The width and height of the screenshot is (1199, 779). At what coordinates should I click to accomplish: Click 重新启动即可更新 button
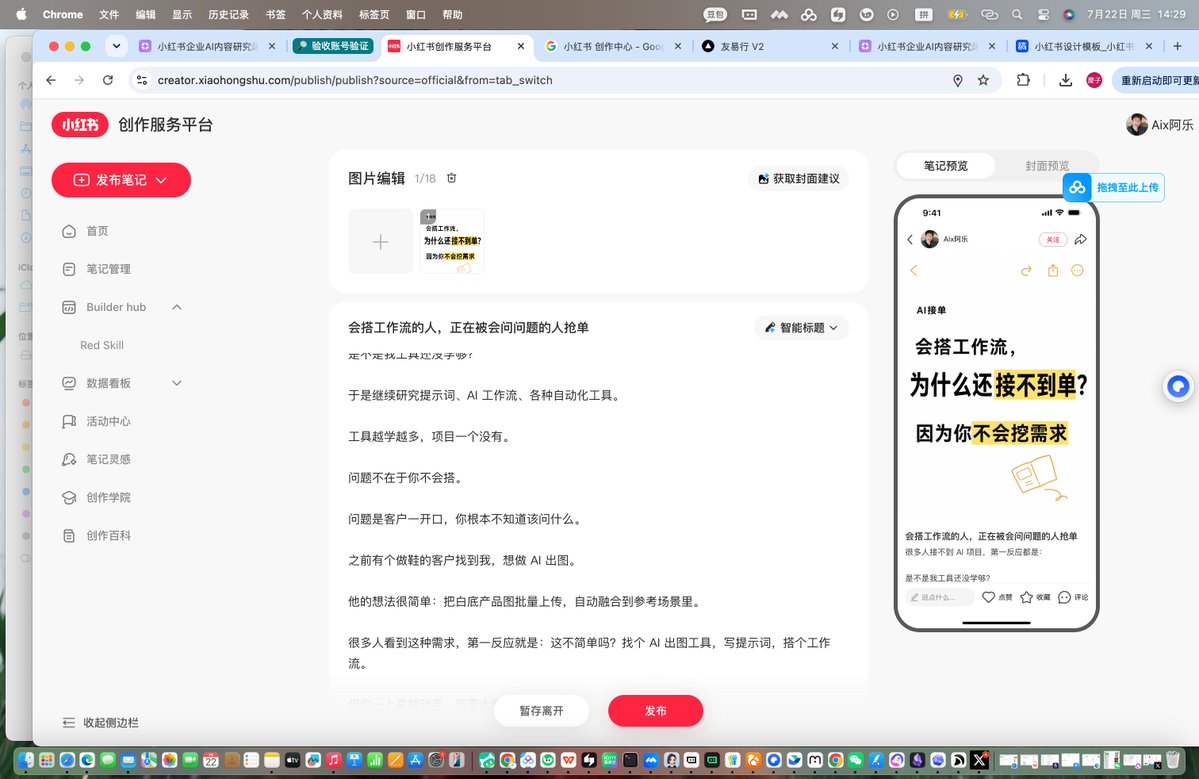pyautogui.click(x=1155, y=80)
